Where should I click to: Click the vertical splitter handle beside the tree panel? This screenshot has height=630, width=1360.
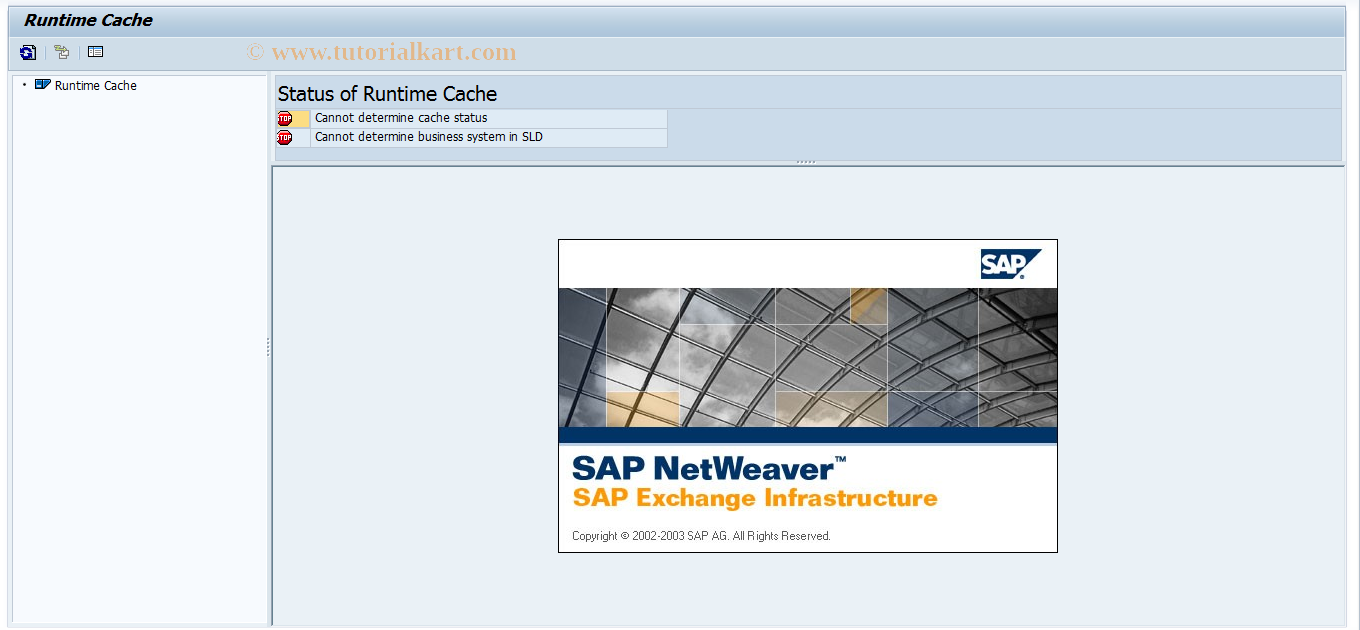click(x=268, y=347)
